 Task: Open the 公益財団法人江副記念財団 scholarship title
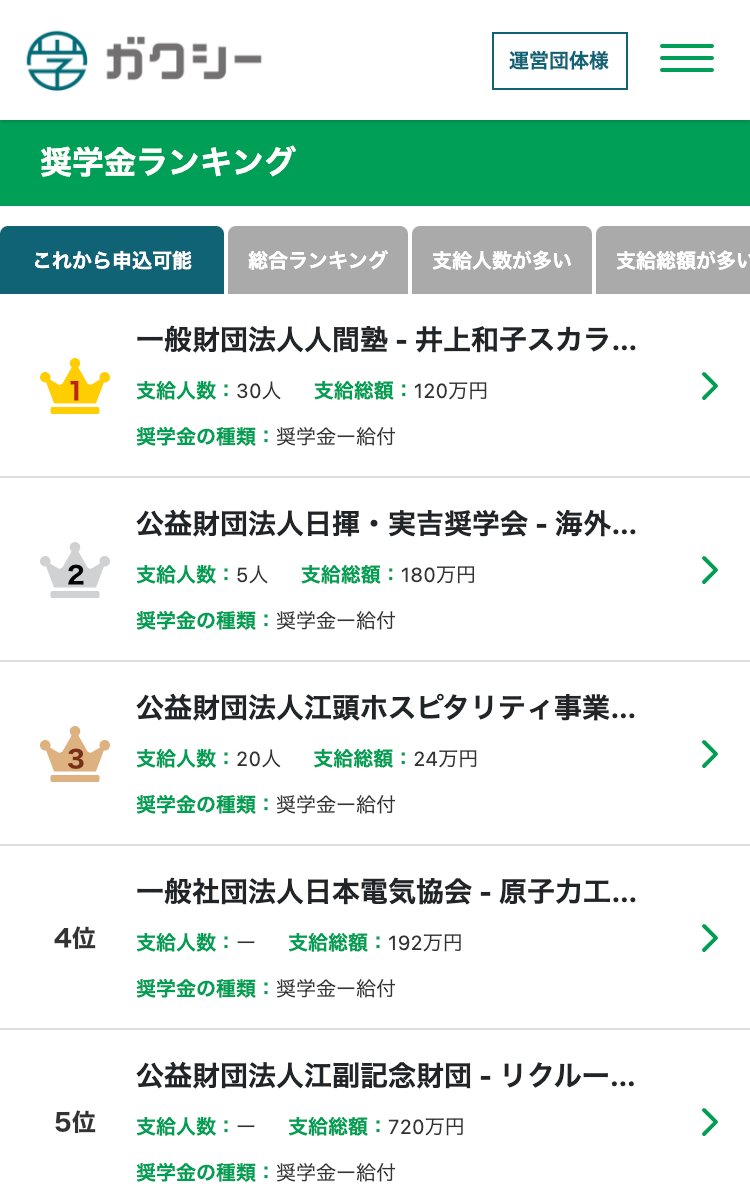(386, 1078)
